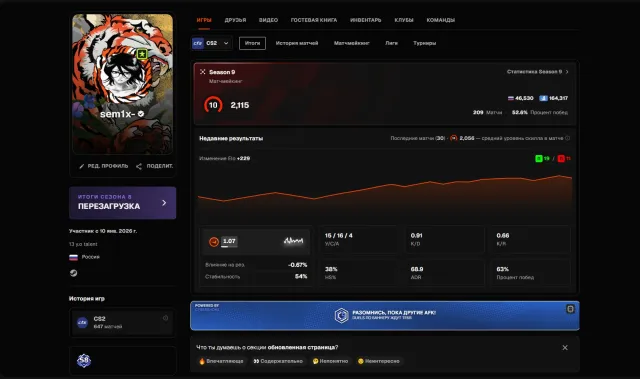Open the Лиги sub-tab
The width and height of the screenshot is (640, 379).
point(391,43)
